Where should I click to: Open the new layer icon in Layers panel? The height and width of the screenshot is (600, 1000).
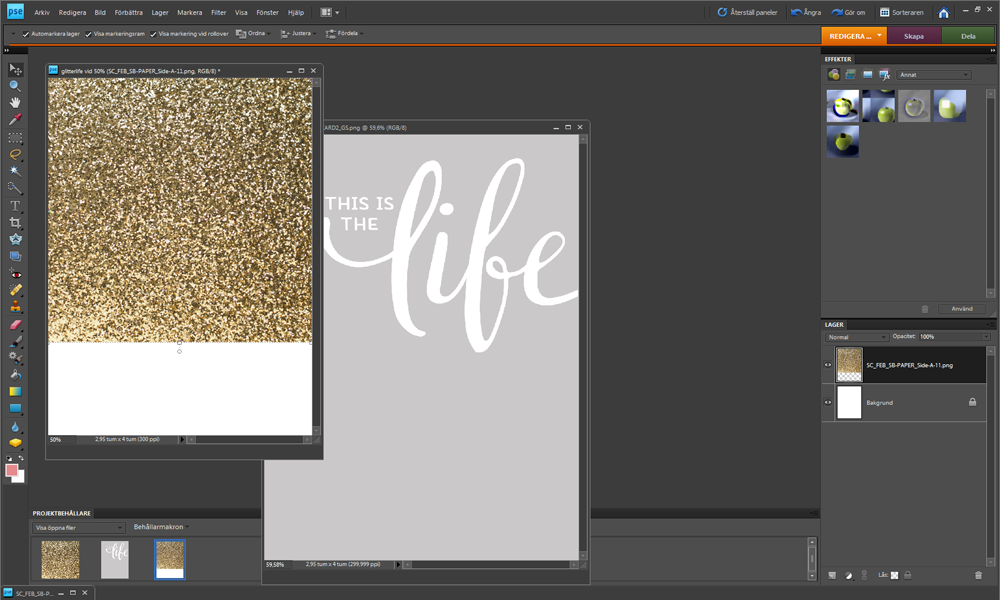(831, 575)
